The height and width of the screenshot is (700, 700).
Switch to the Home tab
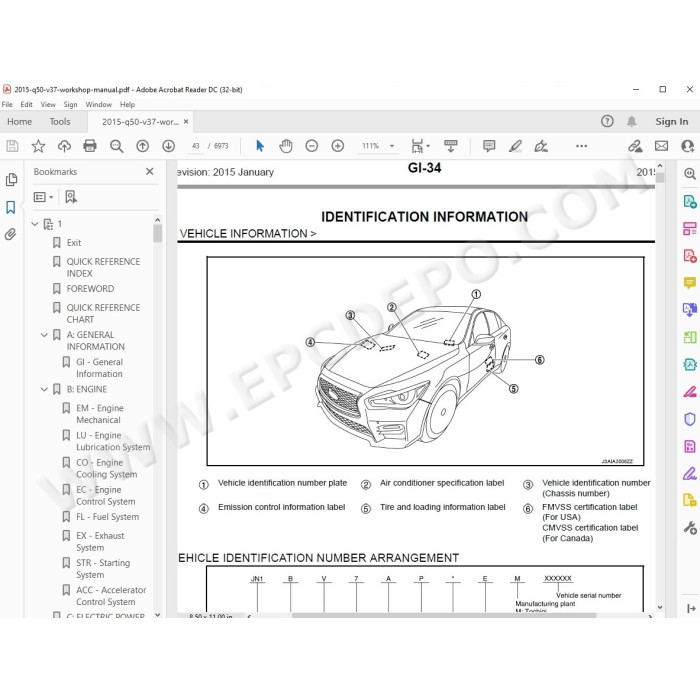pyautogui.click(x=20, y=121)
